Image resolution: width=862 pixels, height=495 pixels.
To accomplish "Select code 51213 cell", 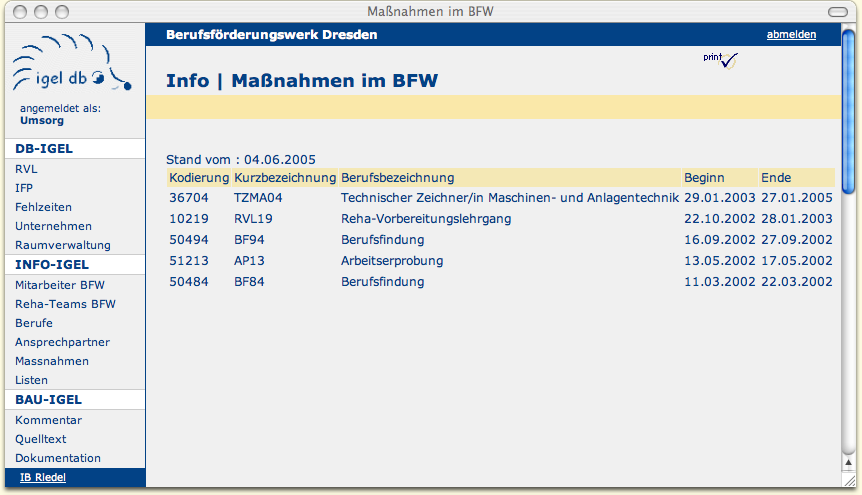I will point(189,261).
